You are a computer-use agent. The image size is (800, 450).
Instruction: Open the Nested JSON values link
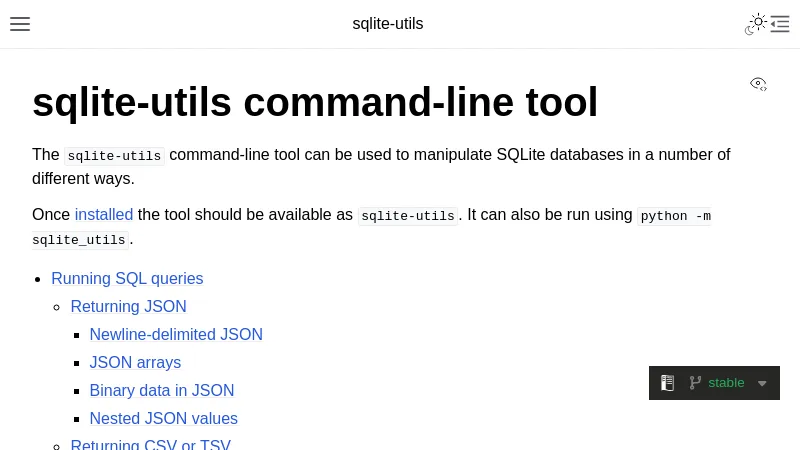point(164,419)
